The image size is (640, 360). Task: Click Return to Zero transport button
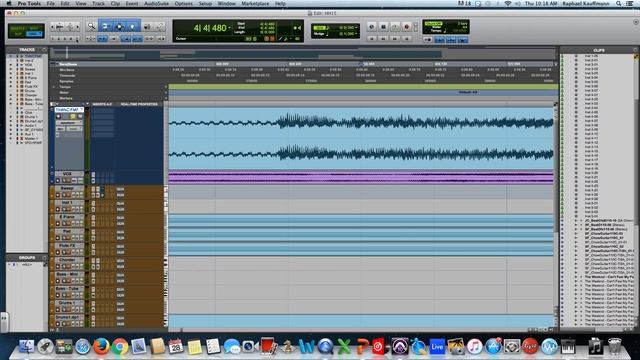pos(371,39)
